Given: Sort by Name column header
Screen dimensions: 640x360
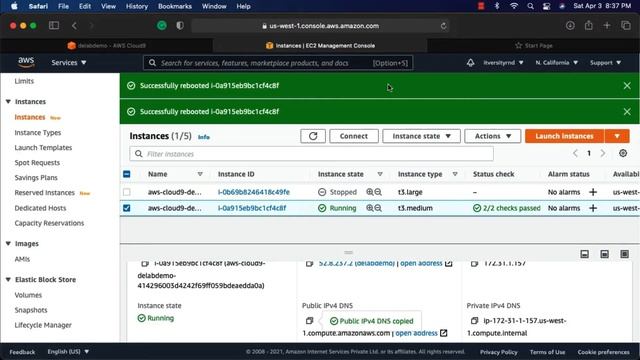Looking at the screenshot, I should click(158, 174).
